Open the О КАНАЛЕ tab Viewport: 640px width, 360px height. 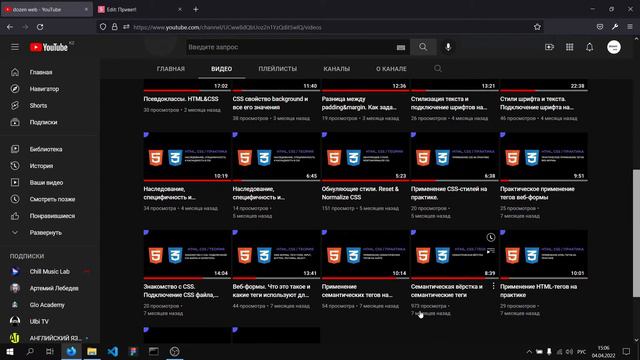(x=391, y=69)
